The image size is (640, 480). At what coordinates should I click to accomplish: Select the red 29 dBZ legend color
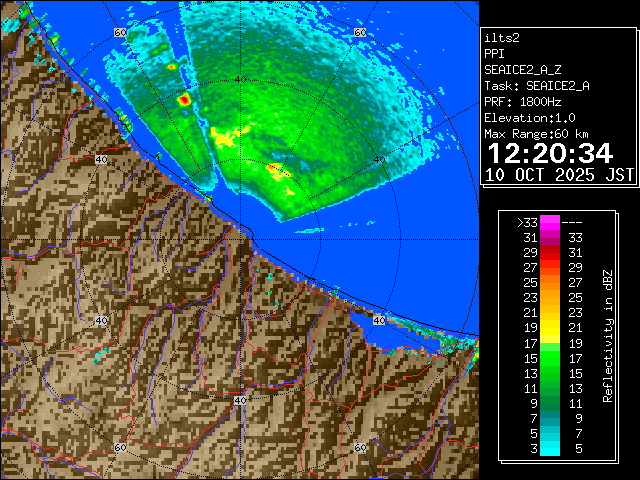point(550,254)
